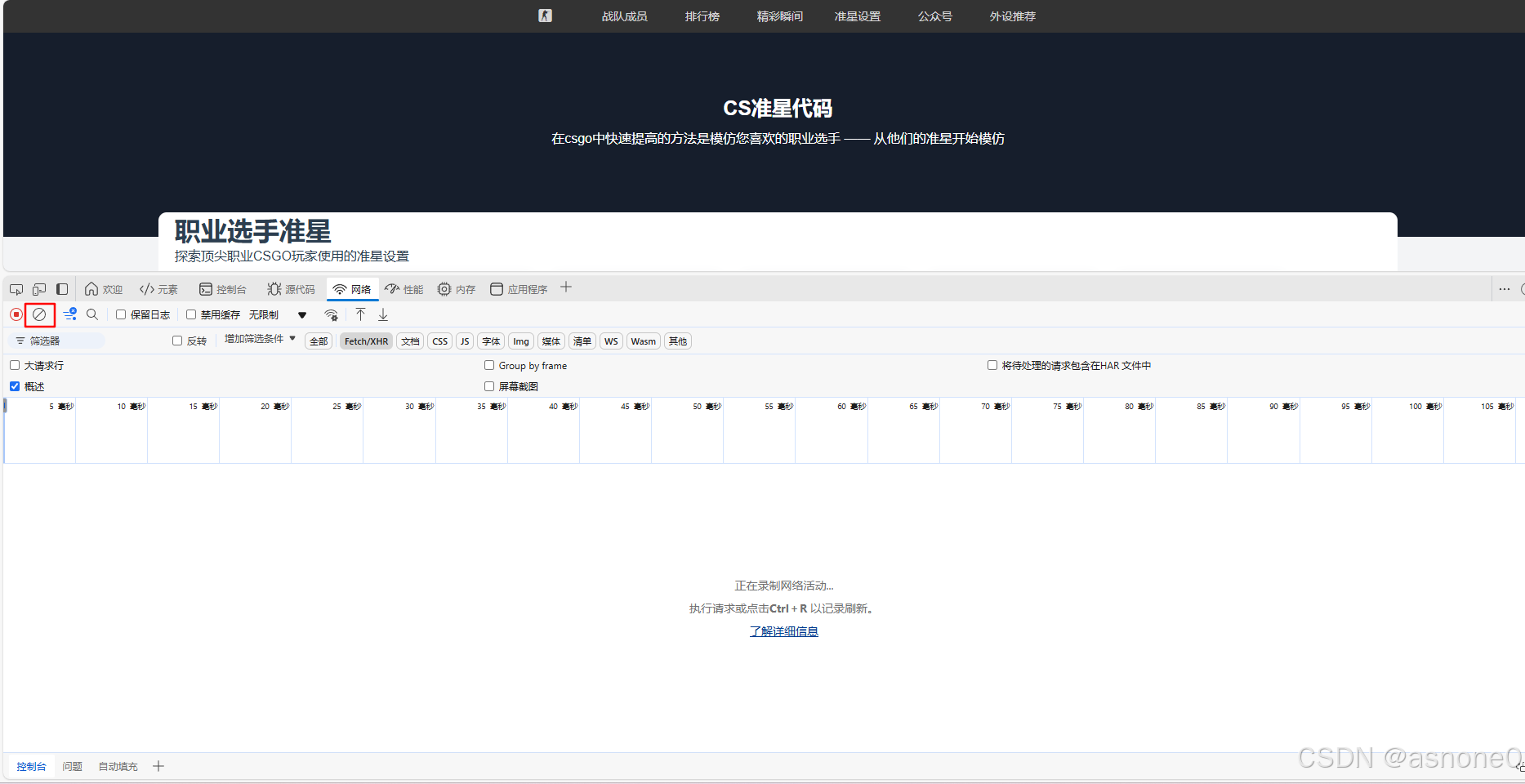Screen dimensions: 1525x784
Task: Export HAR file with down arrow
Action: [x=383, y=314]
